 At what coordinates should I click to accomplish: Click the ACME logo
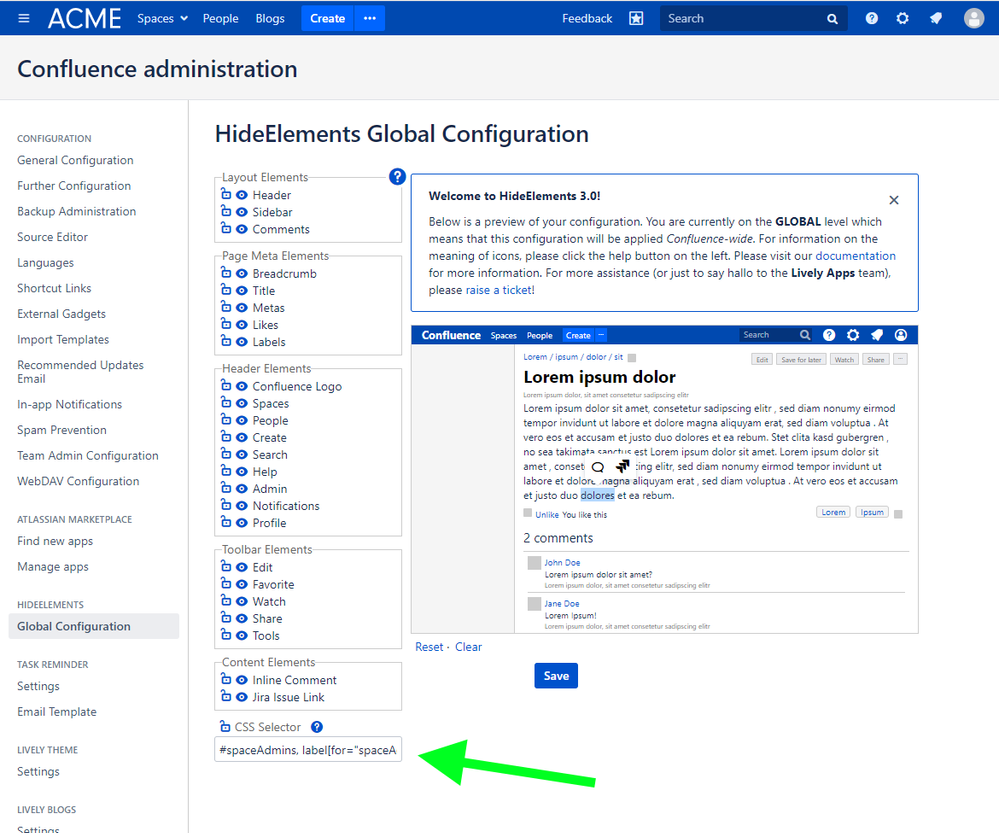tap(85, 18)
